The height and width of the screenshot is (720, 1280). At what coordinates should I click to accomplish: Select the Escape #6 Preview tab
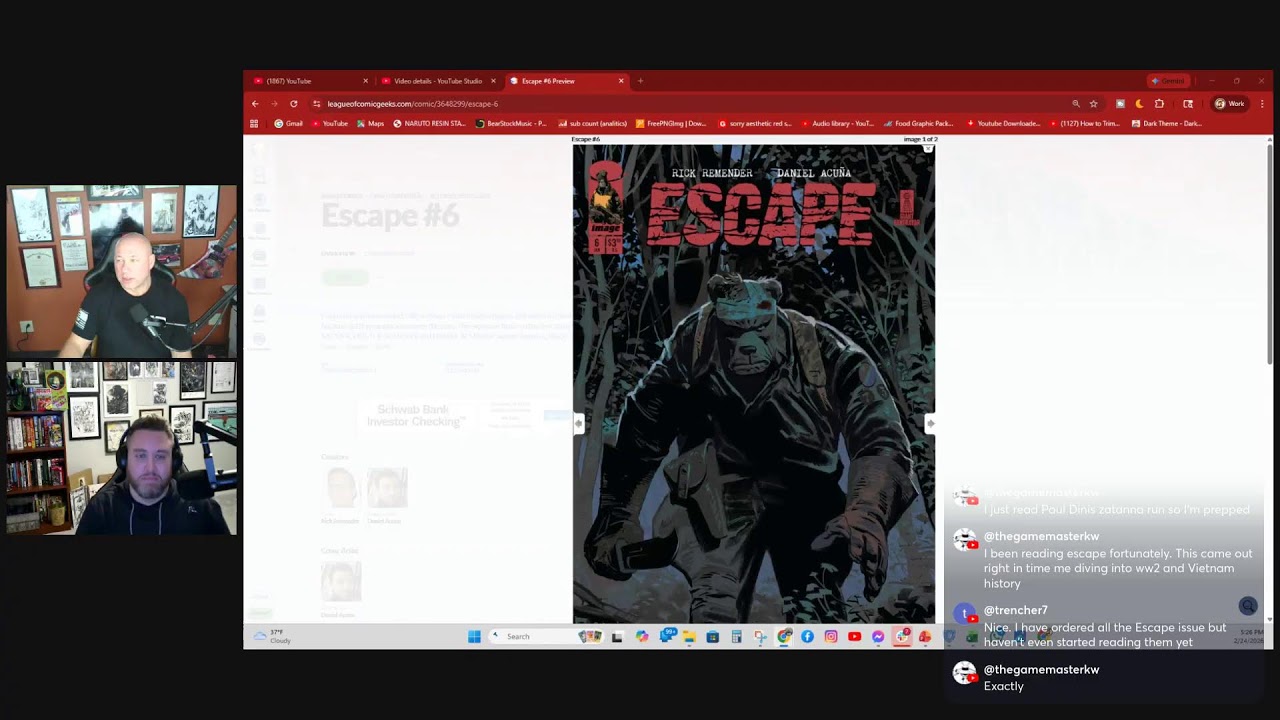point(566,81)
